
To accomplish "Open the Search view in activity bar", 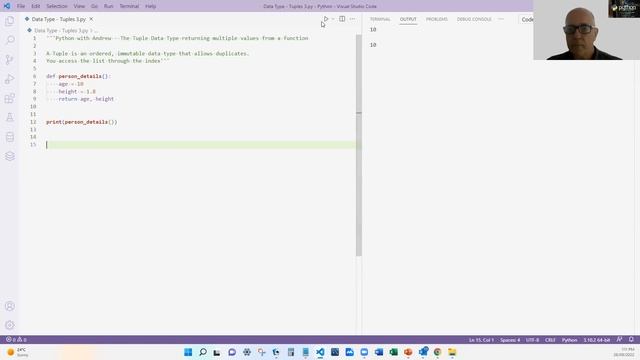I will coord(10,40).
